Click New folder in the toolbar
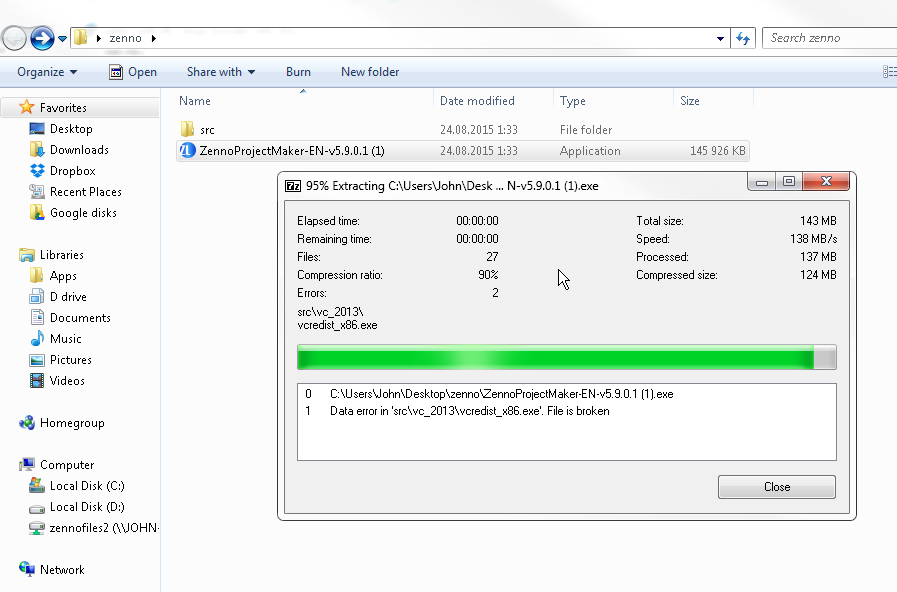Image resolution: width=897 pixels, height=592 pixels. coord(370,72)
